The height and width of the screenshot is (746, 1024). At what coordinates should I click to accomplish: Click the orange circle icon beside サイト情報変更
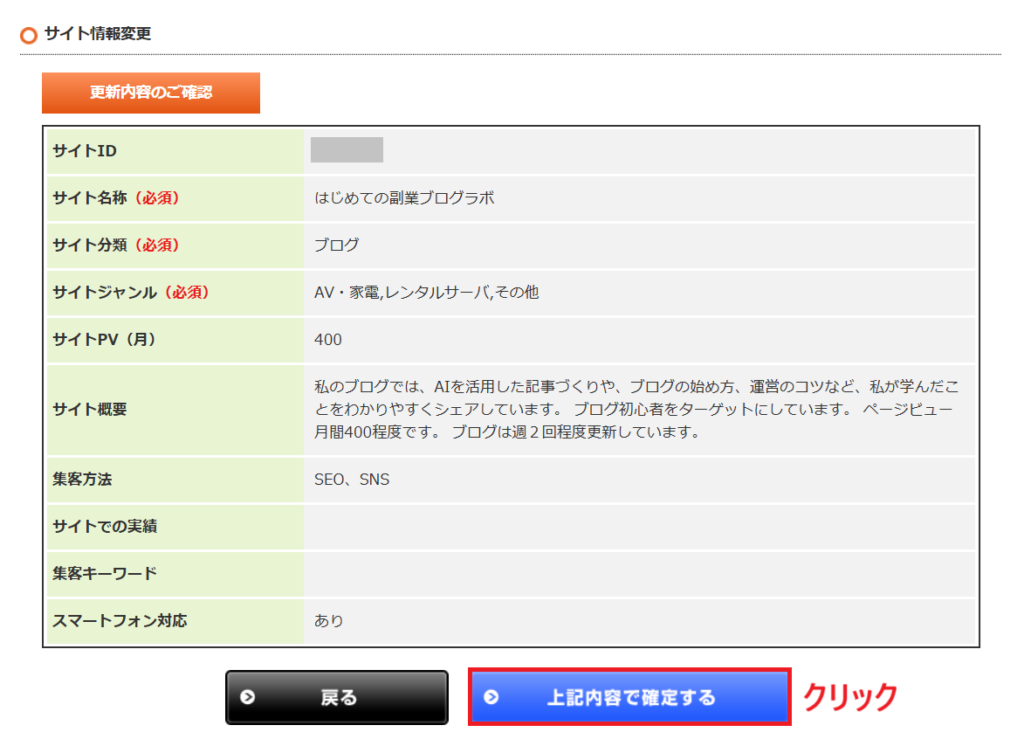tap(29, 35)
